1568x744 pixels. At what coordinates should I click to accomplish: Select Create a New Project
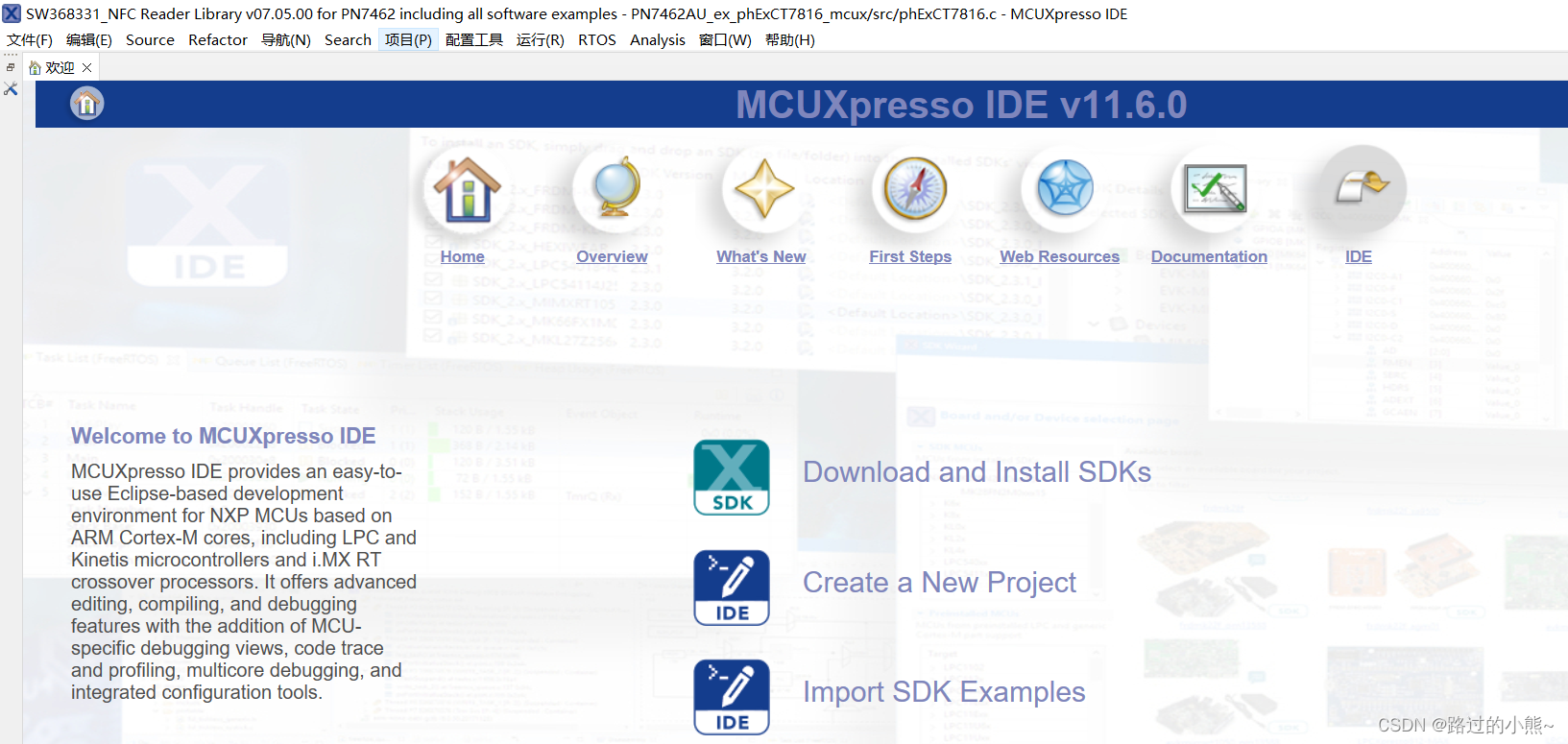(940, 582)
